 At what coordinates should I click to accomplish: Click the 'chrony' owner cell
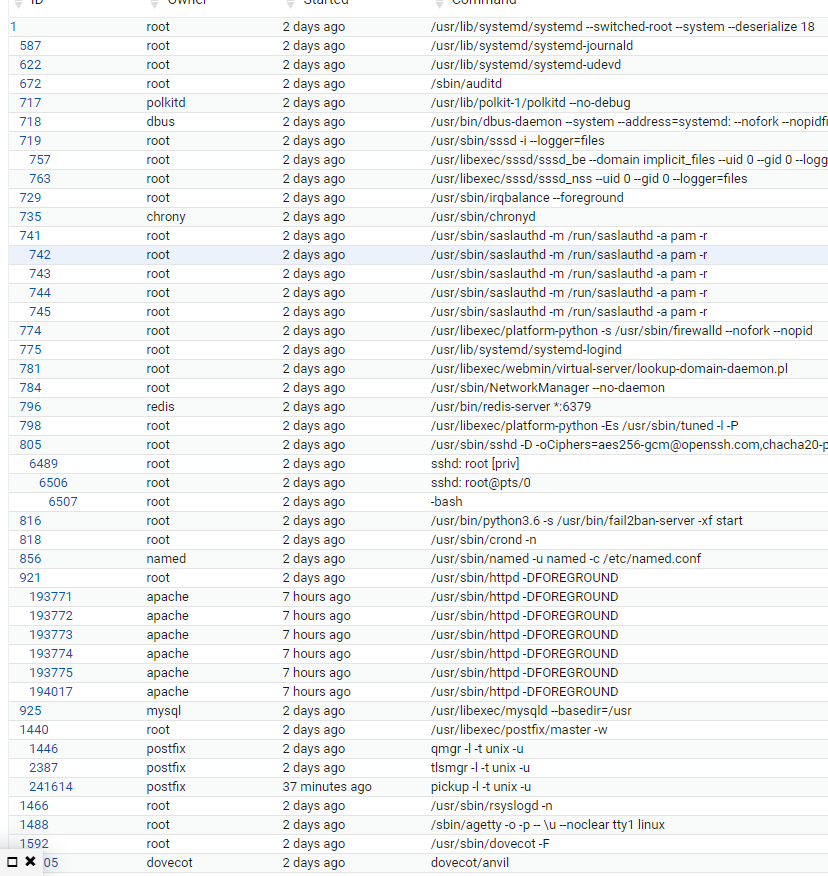pos(166,217)
